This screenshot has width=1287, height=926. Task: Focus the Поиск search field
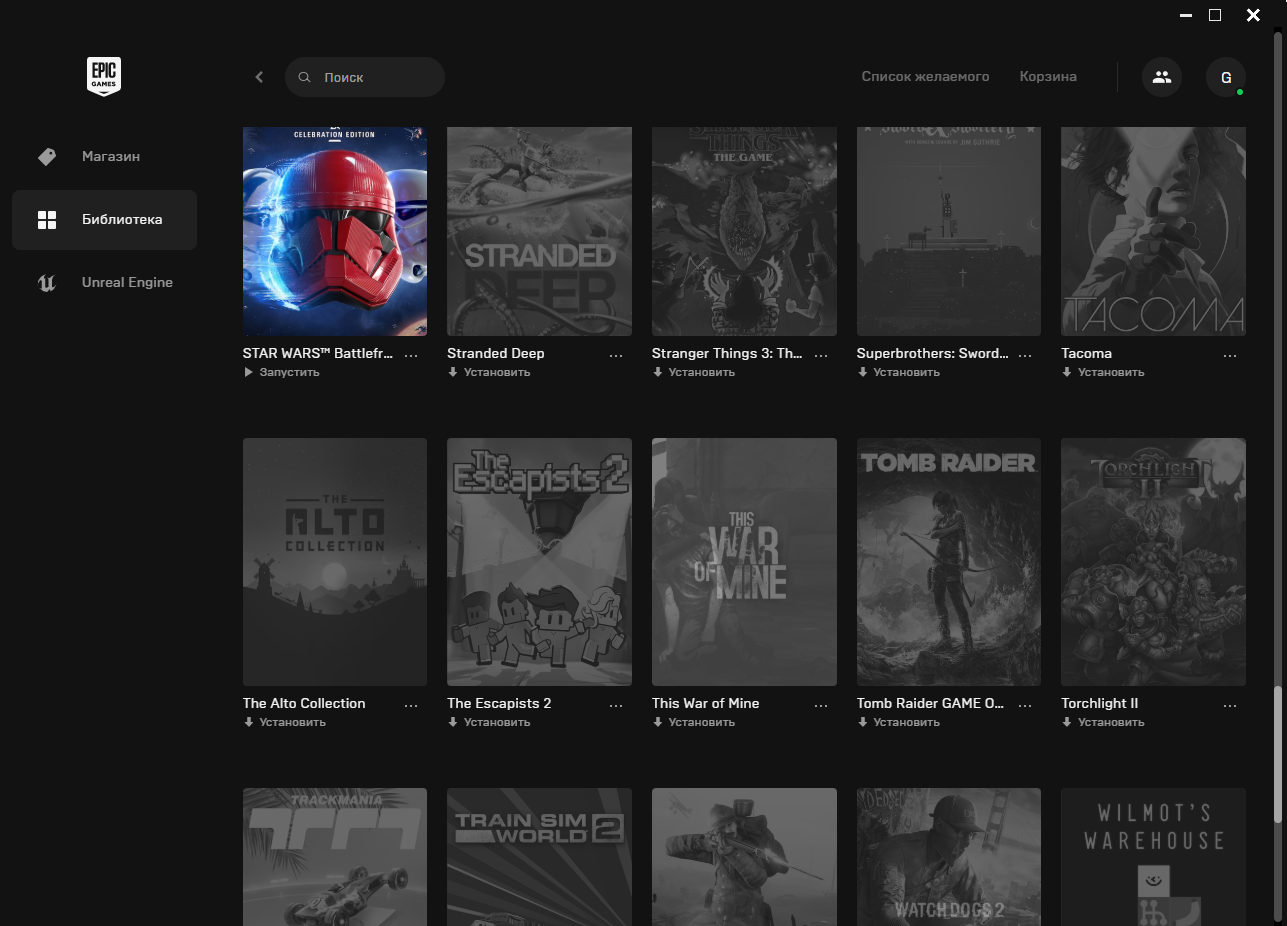pyautogui.click(x=365, y=77)
